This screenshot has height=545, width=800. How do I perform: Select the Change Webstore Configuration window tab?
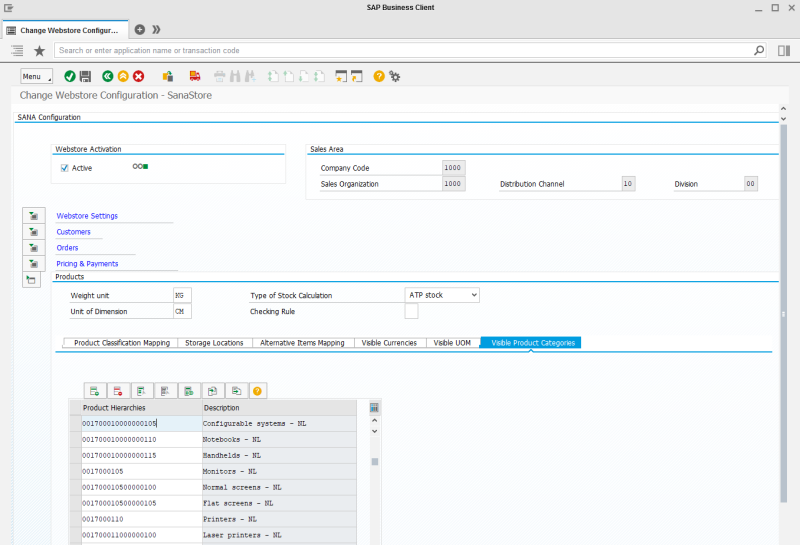coord(65,30)
